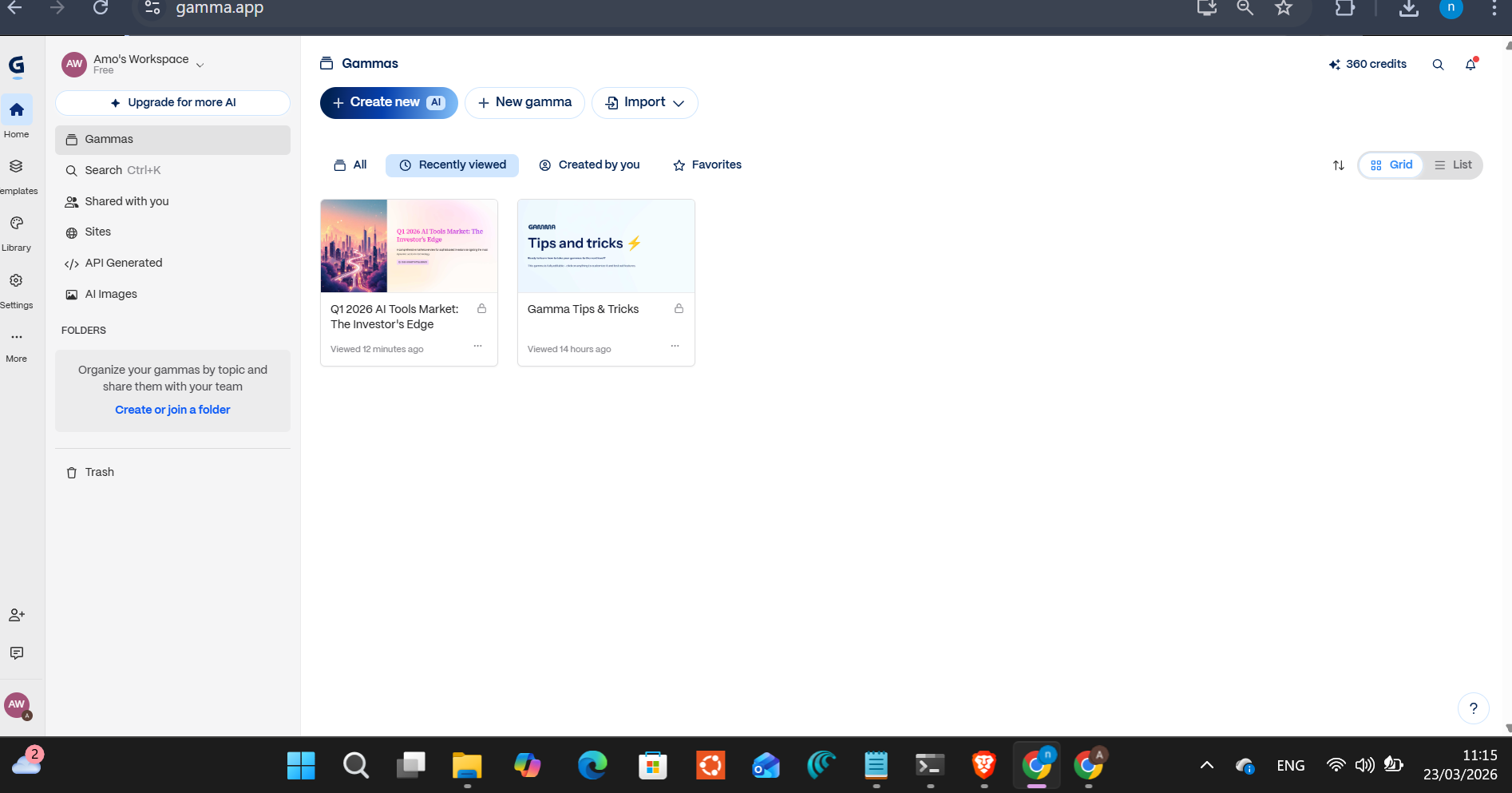The image size is (1512, 793).
Task: Open the Home section in left rail
Action: coord(17,117)
